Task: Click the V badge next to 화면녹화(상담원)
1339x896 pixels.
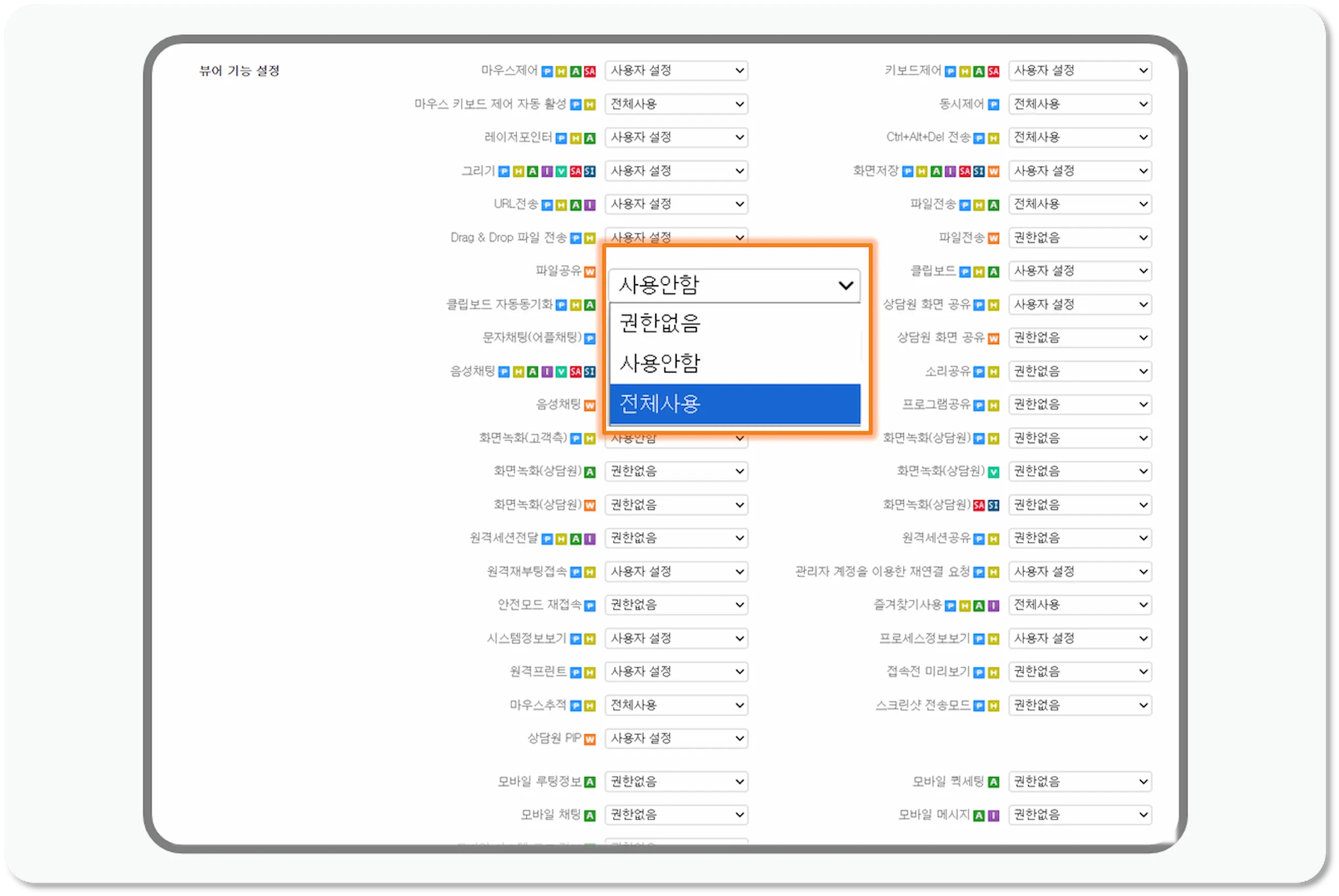Action: click(993, 471)
